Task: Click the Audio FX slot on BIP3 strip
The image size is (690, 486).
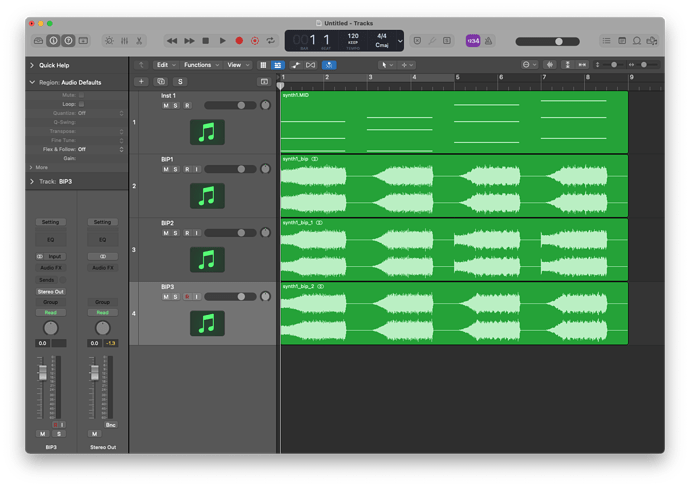Action: (x=49, y=268)
